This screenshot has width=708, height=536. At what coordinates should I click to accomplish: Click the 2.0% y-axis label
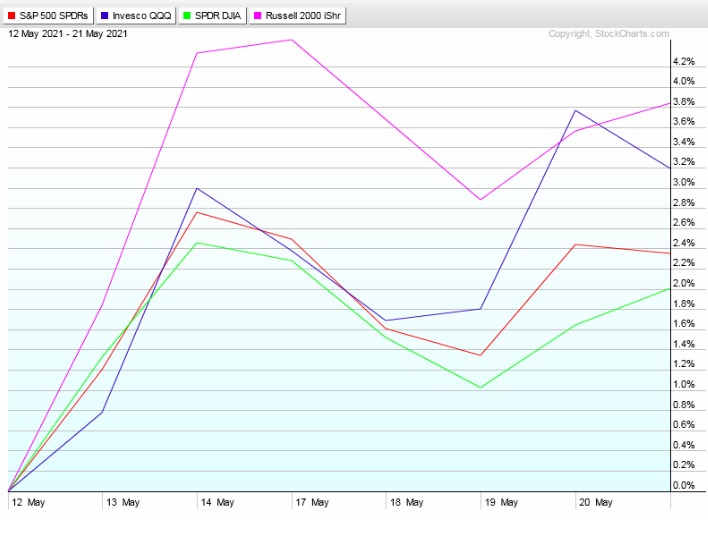[684, 283]
